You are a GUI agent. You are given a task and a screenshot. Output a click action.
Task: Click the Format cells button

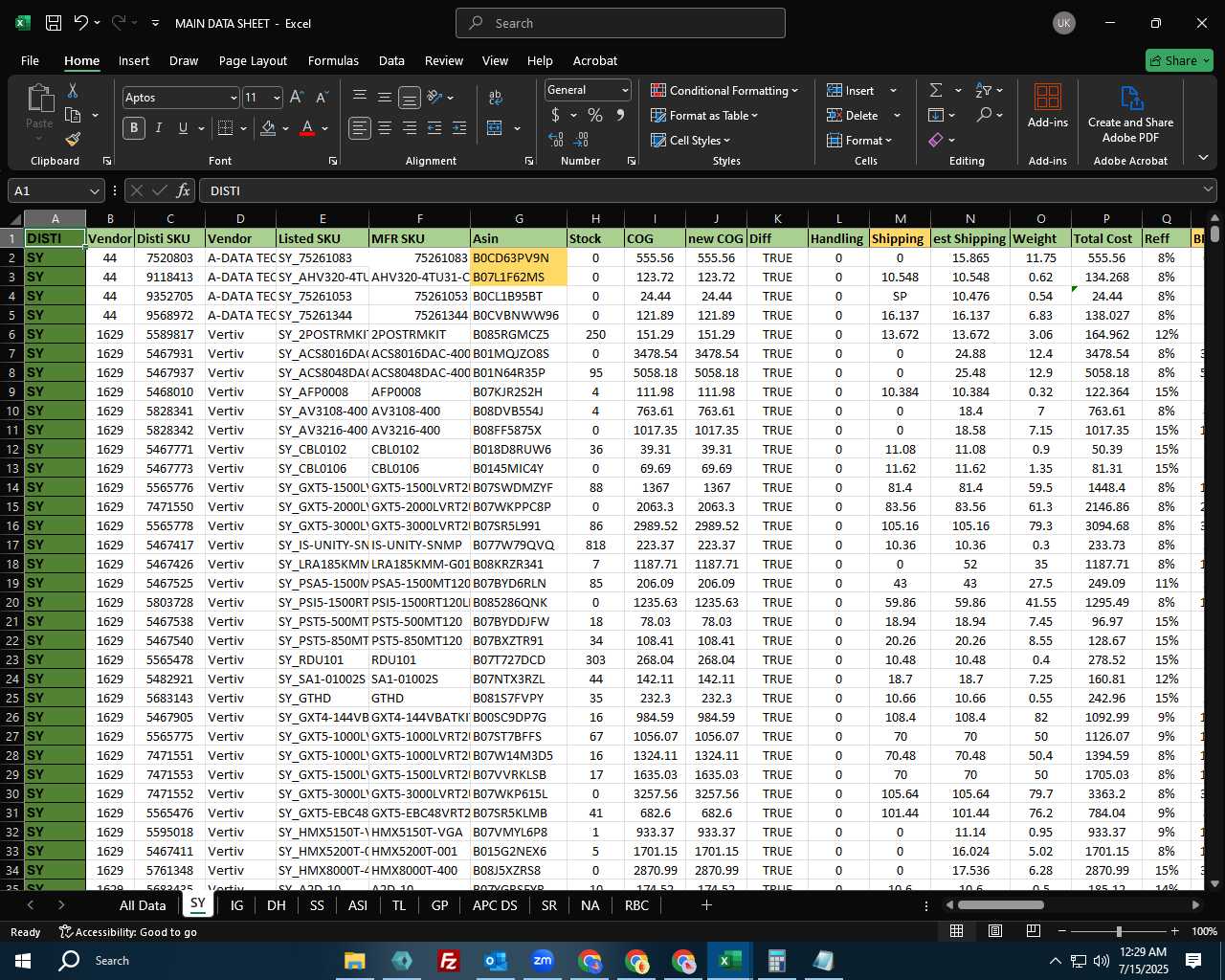(859, 140)
